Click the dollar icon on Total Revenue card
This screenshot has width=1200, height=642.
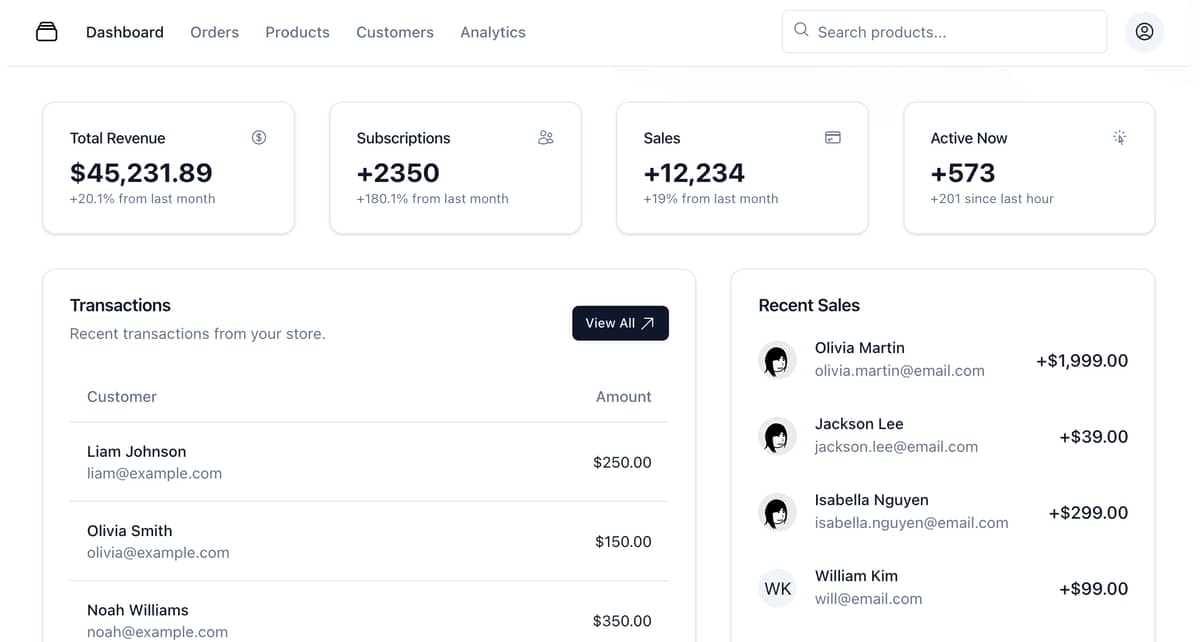(x=259, y=137)
